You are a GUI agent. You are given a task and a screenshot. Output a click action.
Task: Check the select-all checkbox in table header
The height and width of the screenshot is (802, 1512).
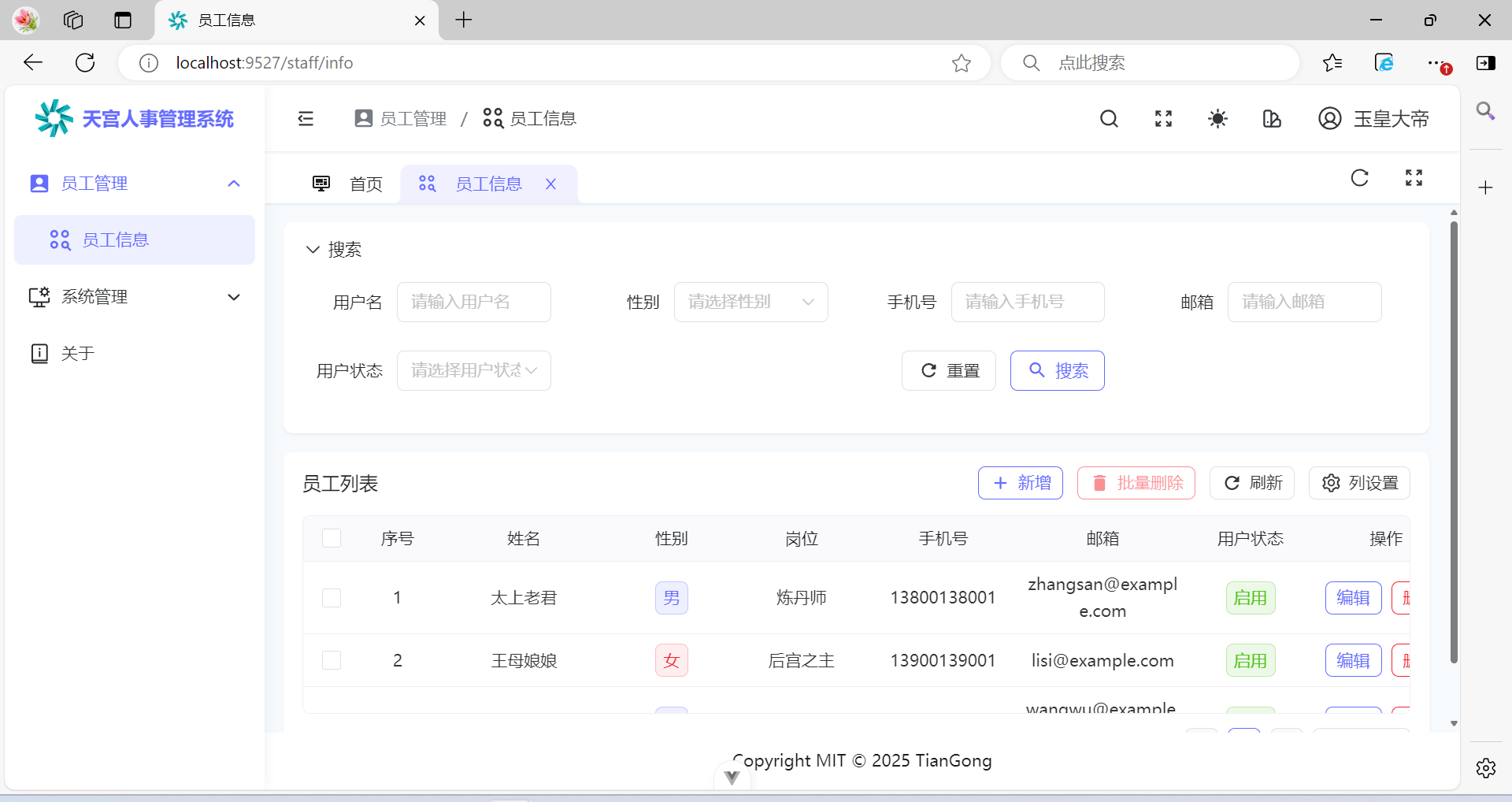coord(332,538)
